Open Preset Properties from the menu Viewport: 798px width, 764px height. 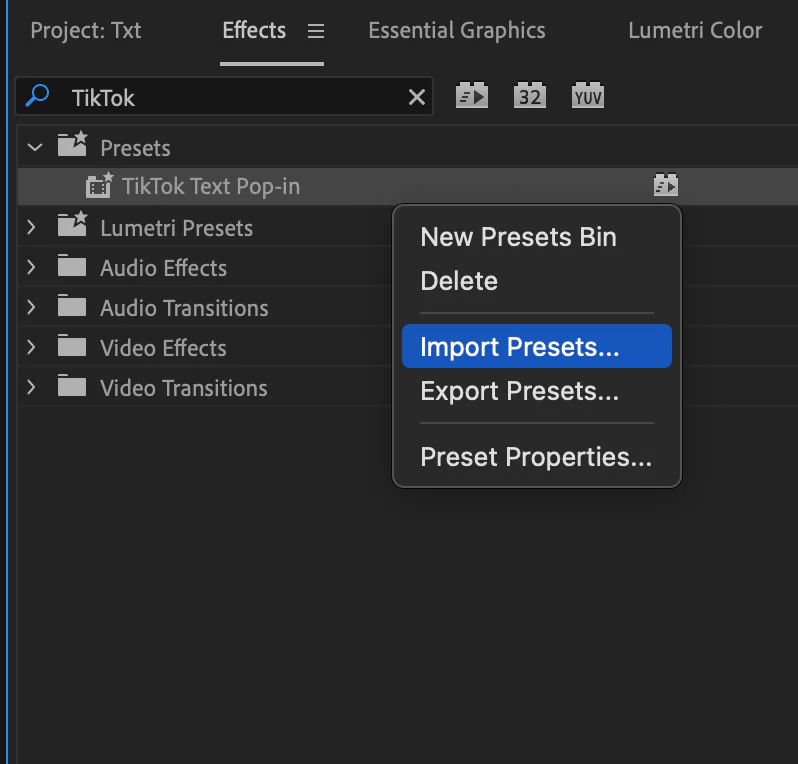click(536, 457)
